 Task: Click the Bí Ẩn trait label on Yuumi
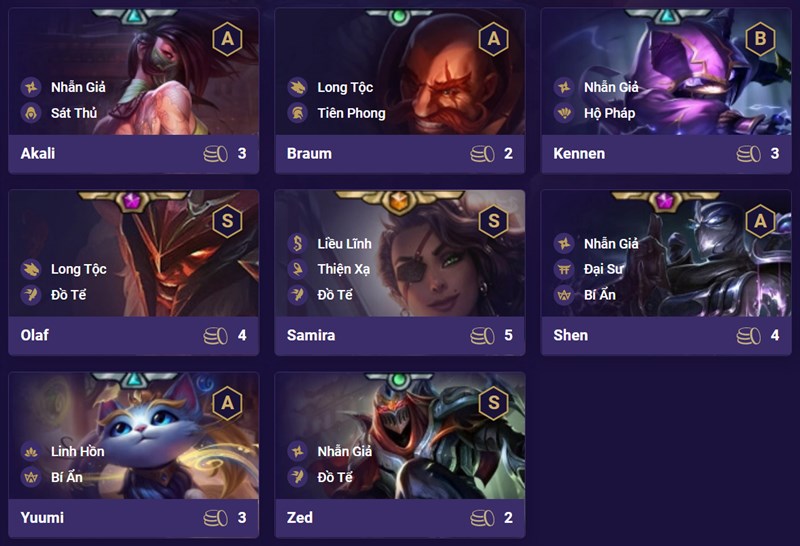[x=67, y=477]
